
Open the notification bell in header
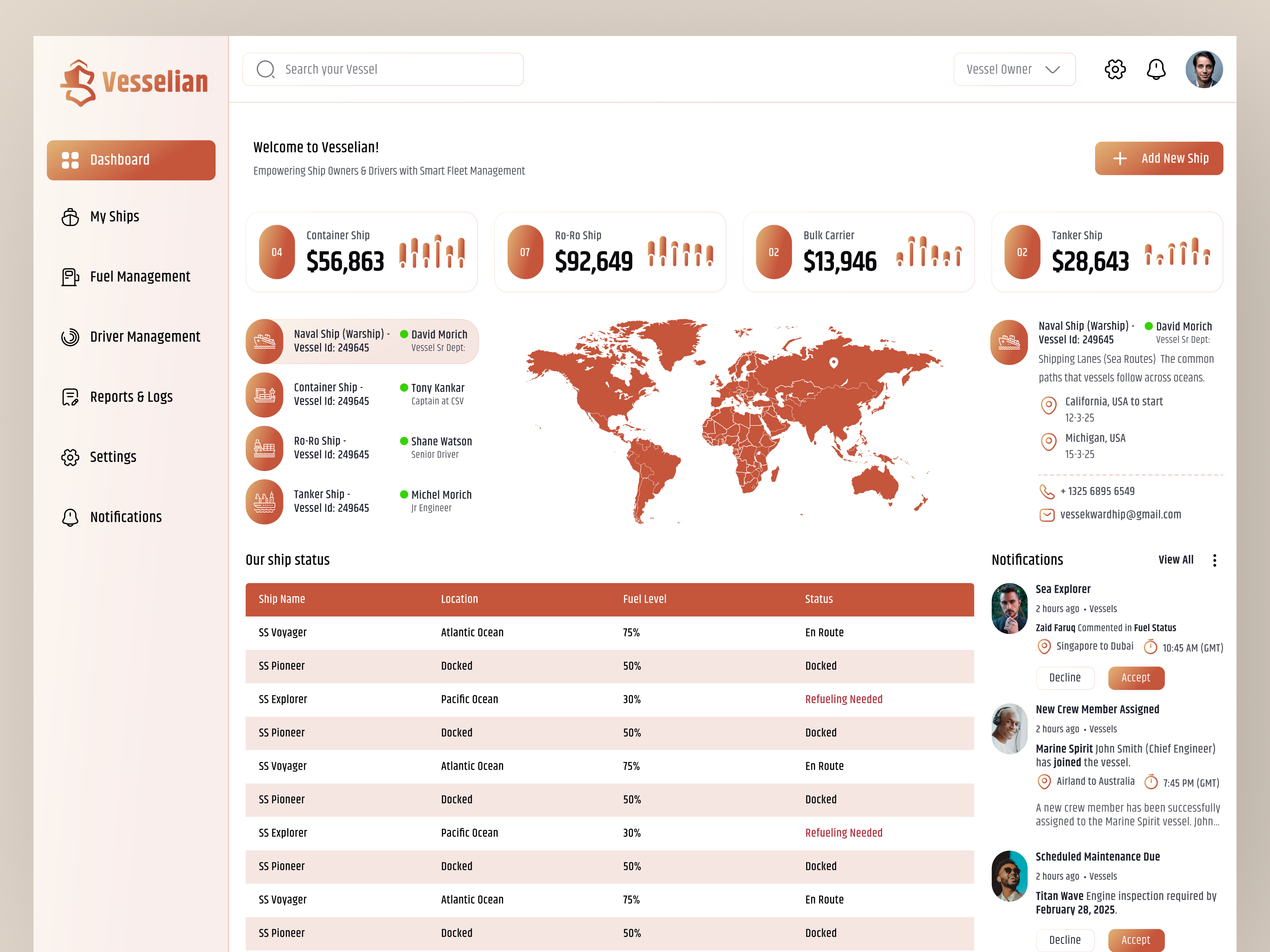(x=1156, y=69)
